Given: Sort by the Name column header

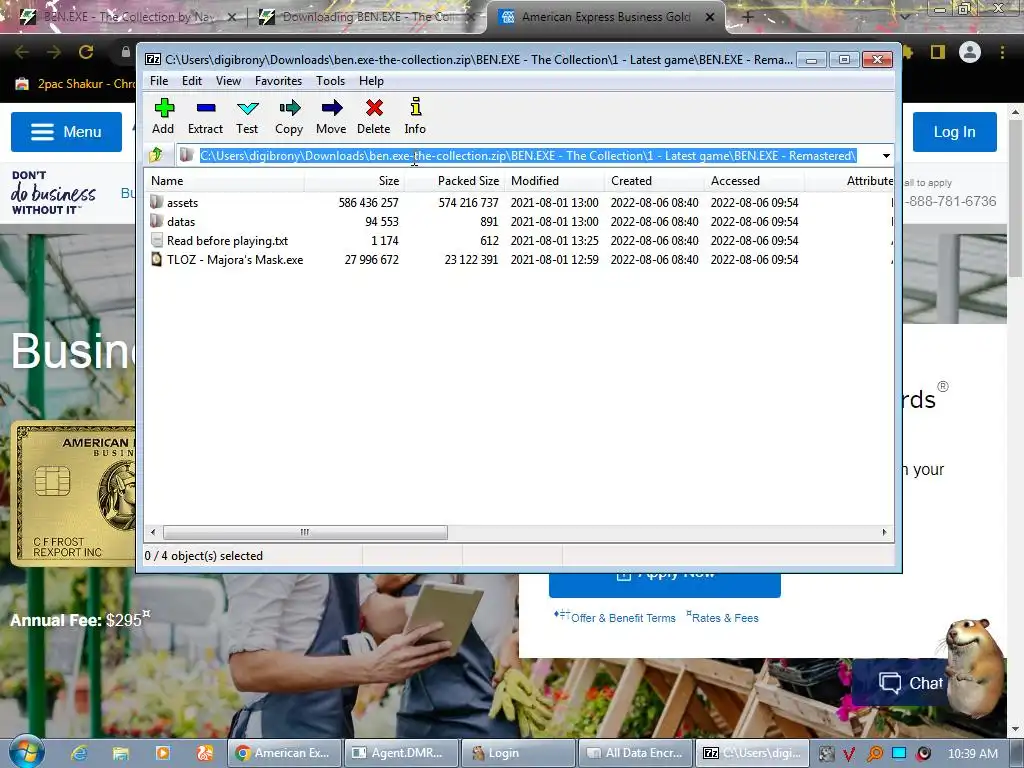Looking at the screenshot, I should [224, 181].
